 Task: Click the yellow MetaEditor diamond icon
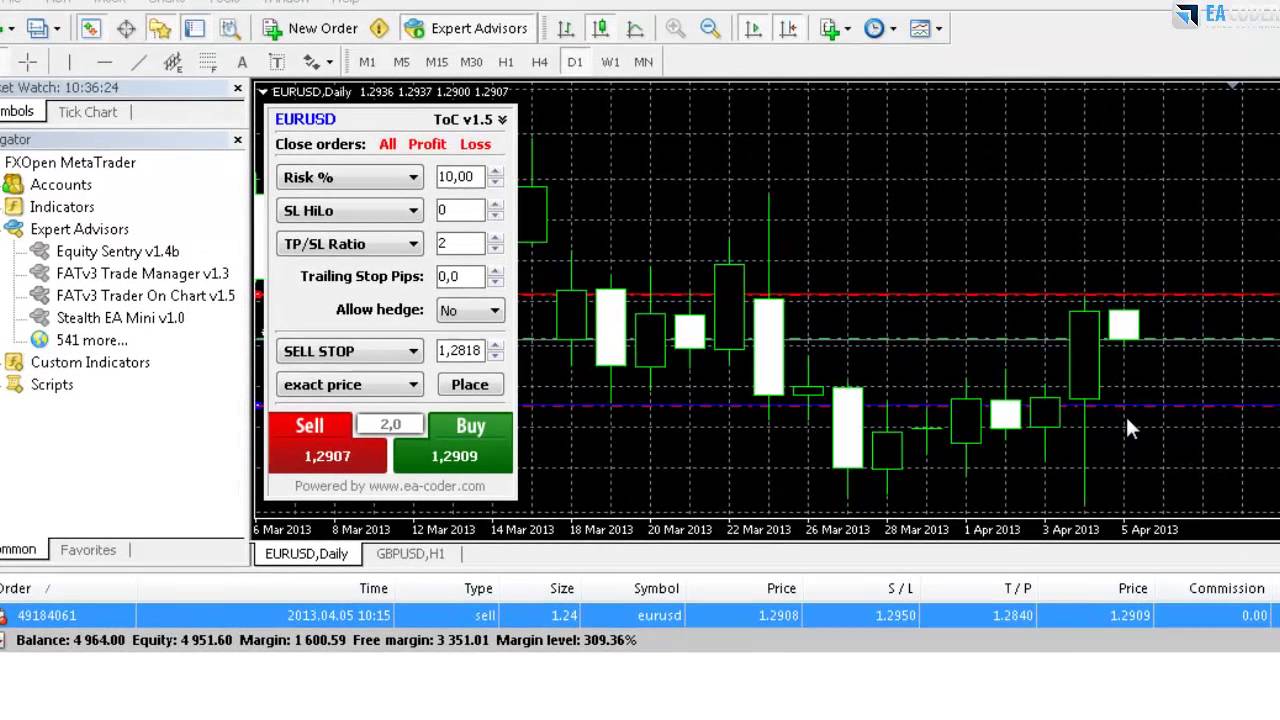point(379,29)
